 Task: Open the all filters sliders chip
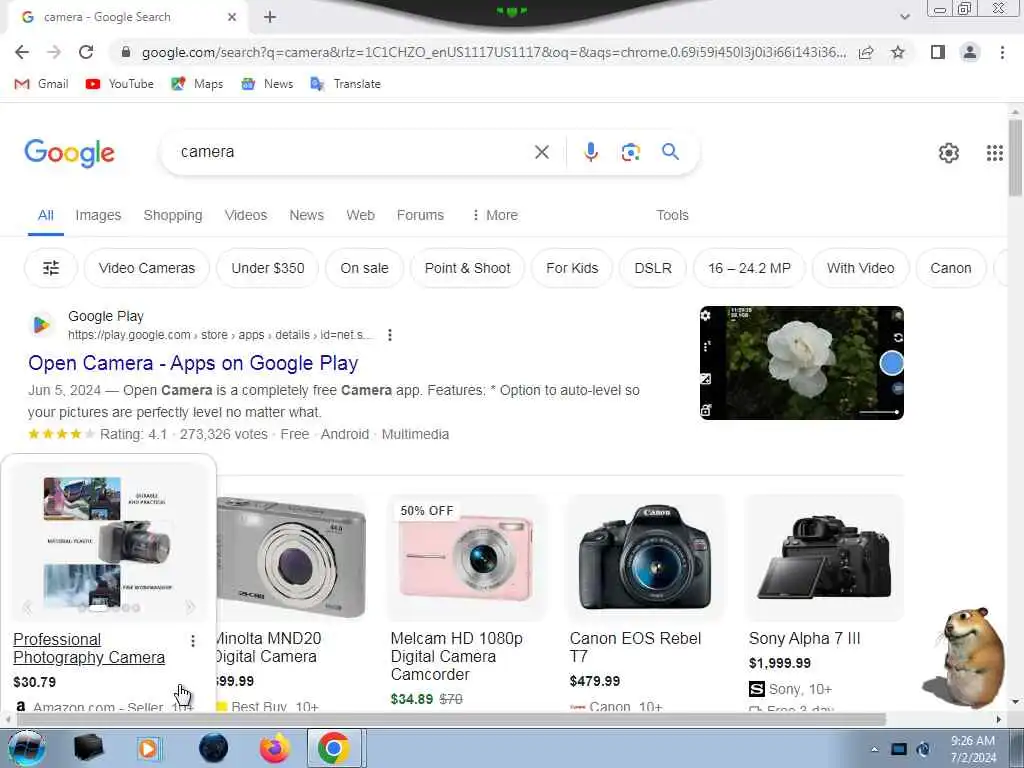[x=51, y=268]
